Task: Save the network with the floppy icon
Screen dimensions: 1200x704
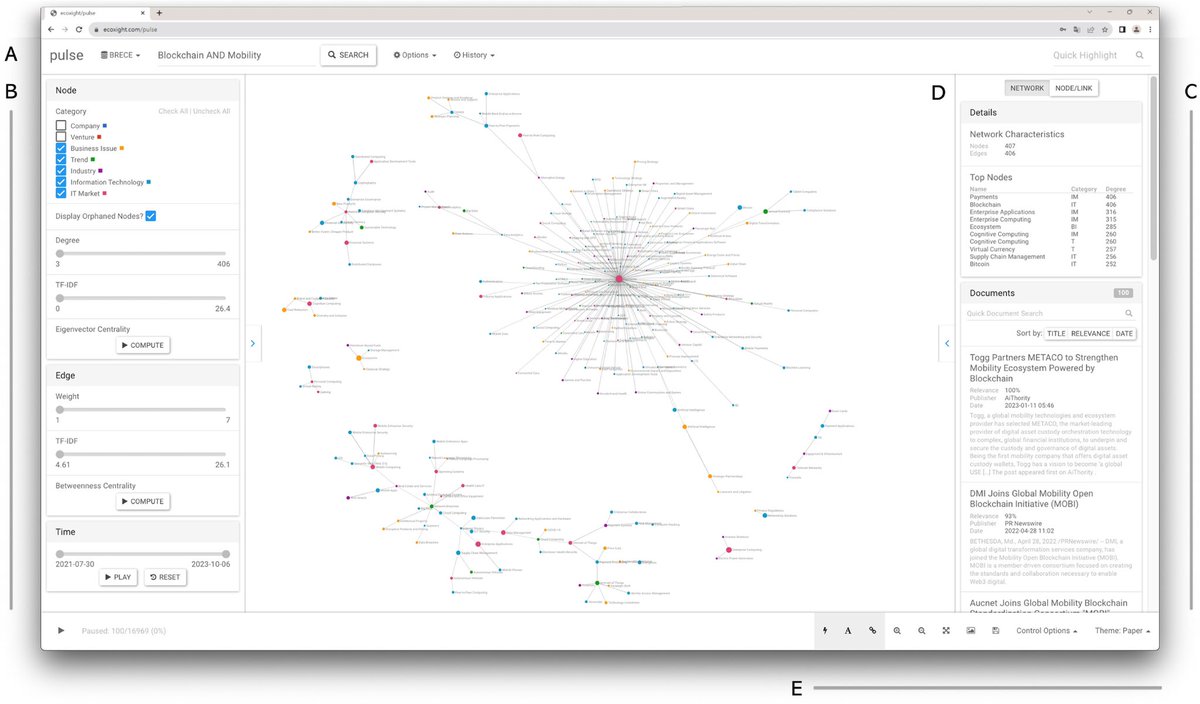Action: (995, 631)
